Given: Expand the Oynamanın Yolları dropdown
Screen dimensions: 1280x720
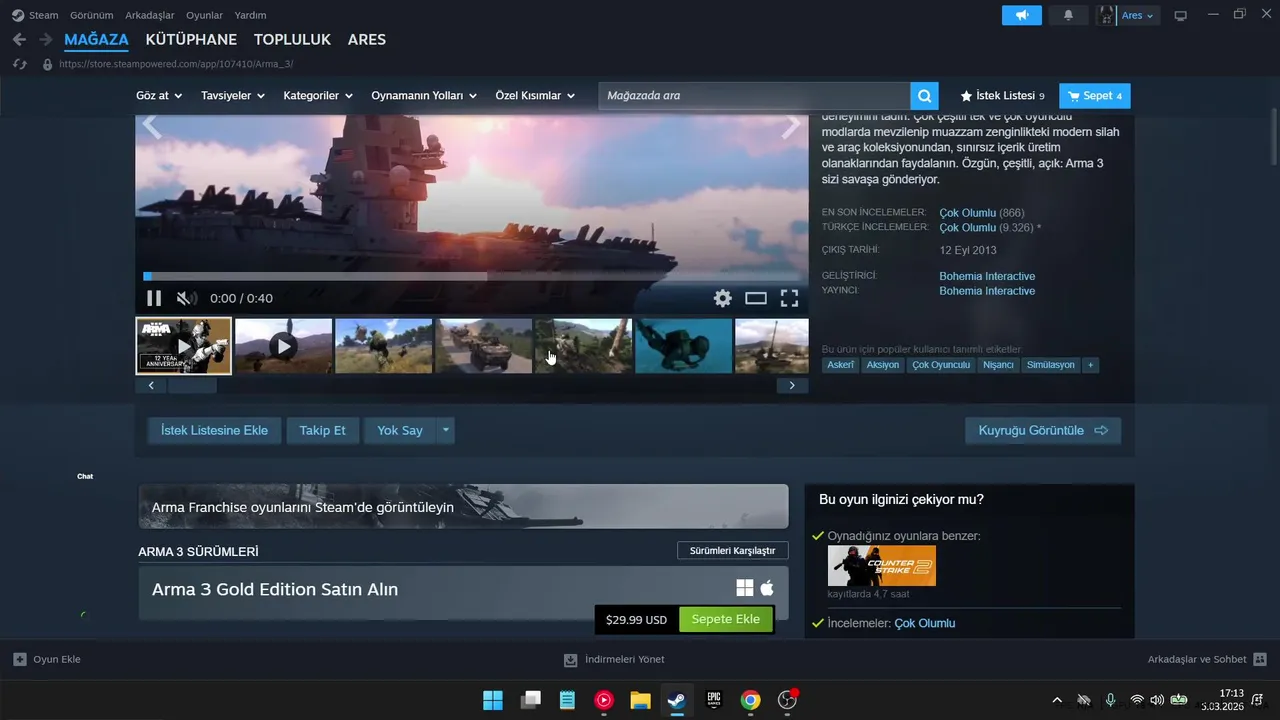Looking at the screenshot, I should tap(424, 96).
